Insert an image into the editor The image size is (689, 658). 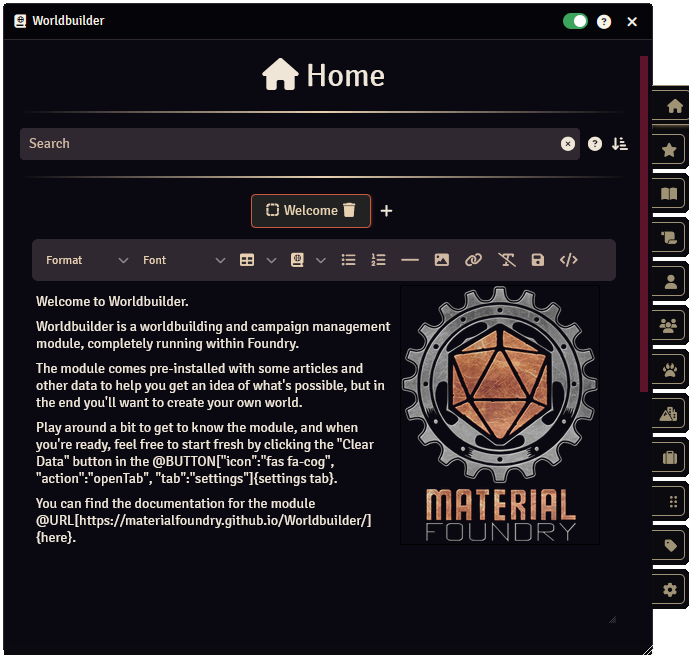click(442, 260)
